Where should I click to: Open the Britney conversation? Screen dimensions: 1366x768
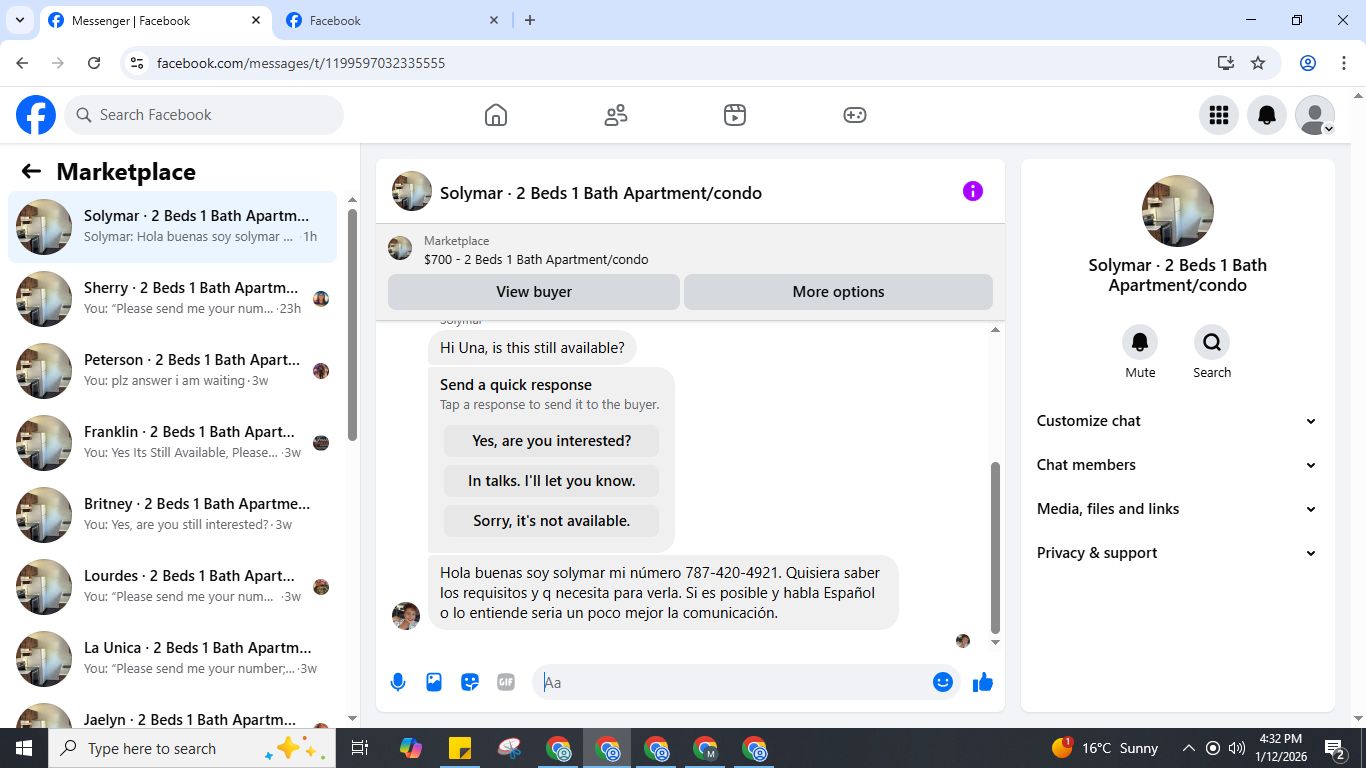(x=173, y=515)
